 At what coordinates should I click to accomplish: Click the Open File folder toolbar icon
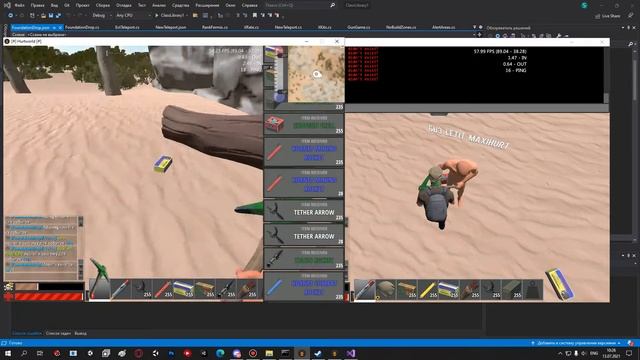pos(43,16)
